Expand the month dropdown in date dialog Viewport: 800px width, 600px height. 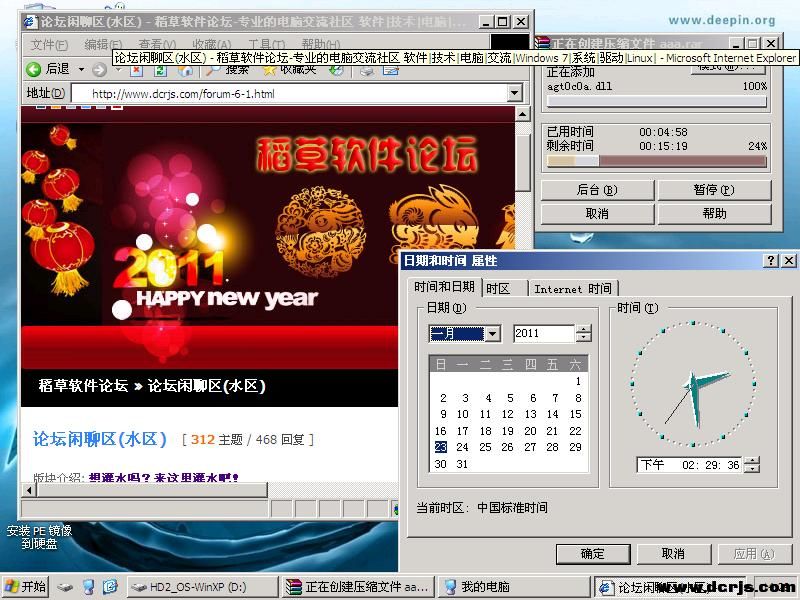pyautogui.click(x=492, y=334)
